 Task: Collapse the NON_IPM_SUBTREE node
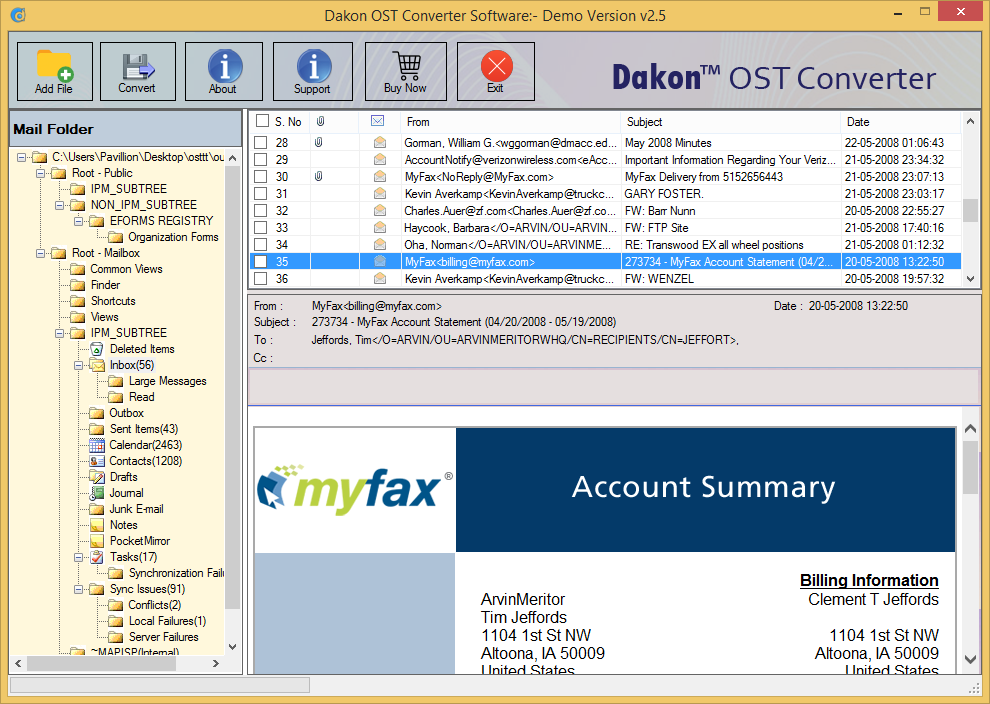[x=59, y=205]
